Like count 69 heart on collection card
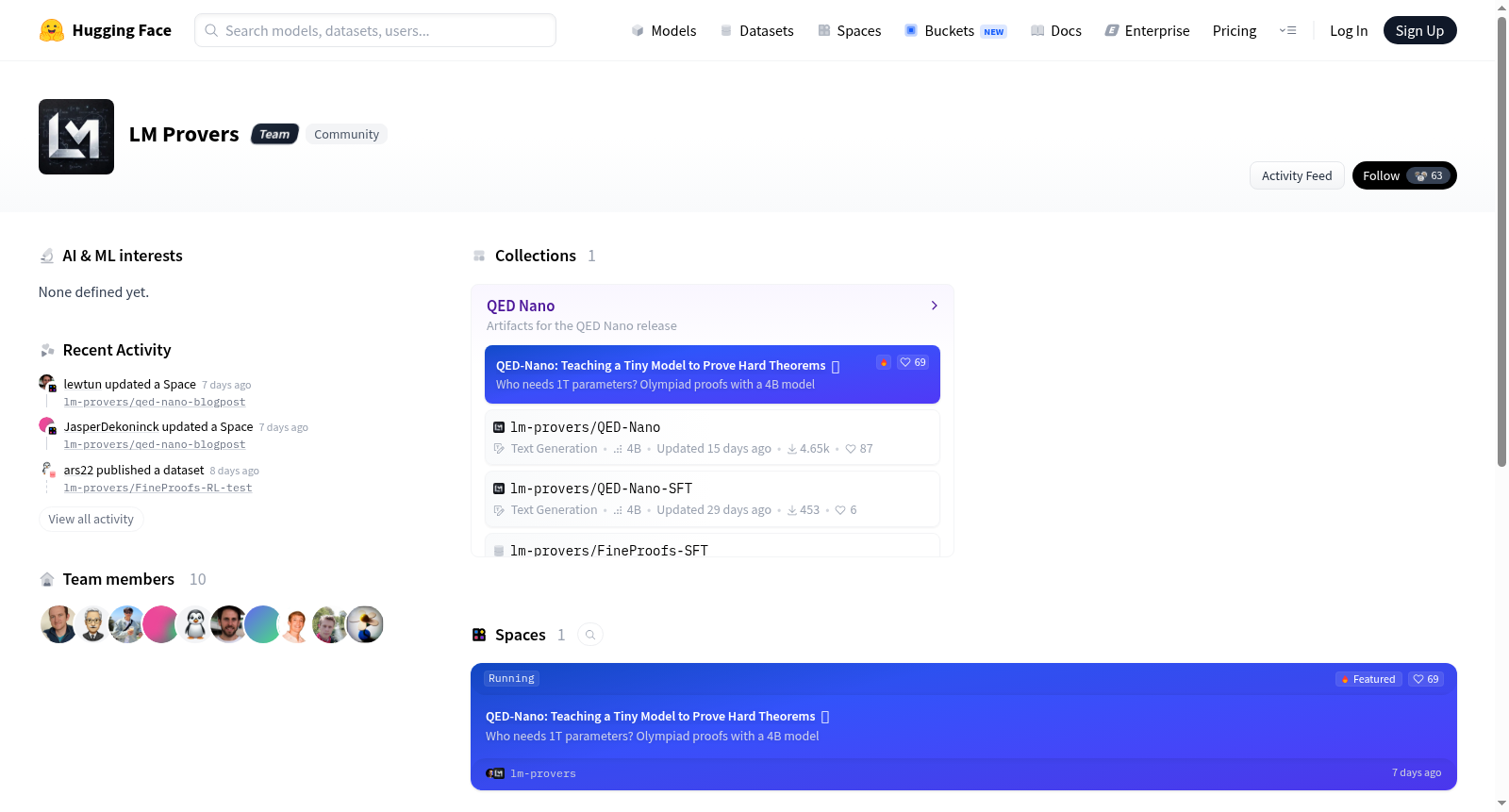The image size is (1509, 812). (913, 362)
